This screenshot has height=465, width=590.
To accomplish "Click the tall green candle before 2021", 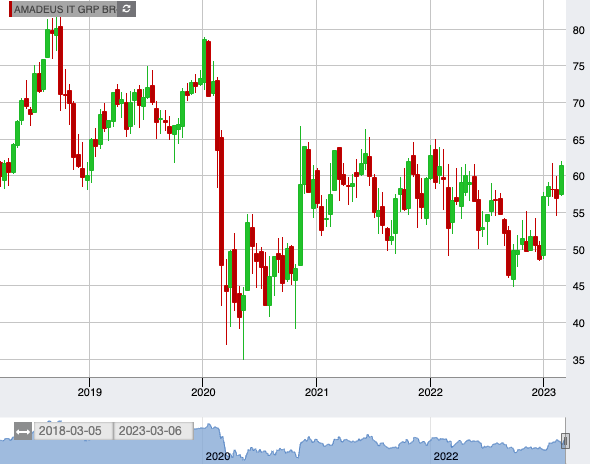I will 300,225.
